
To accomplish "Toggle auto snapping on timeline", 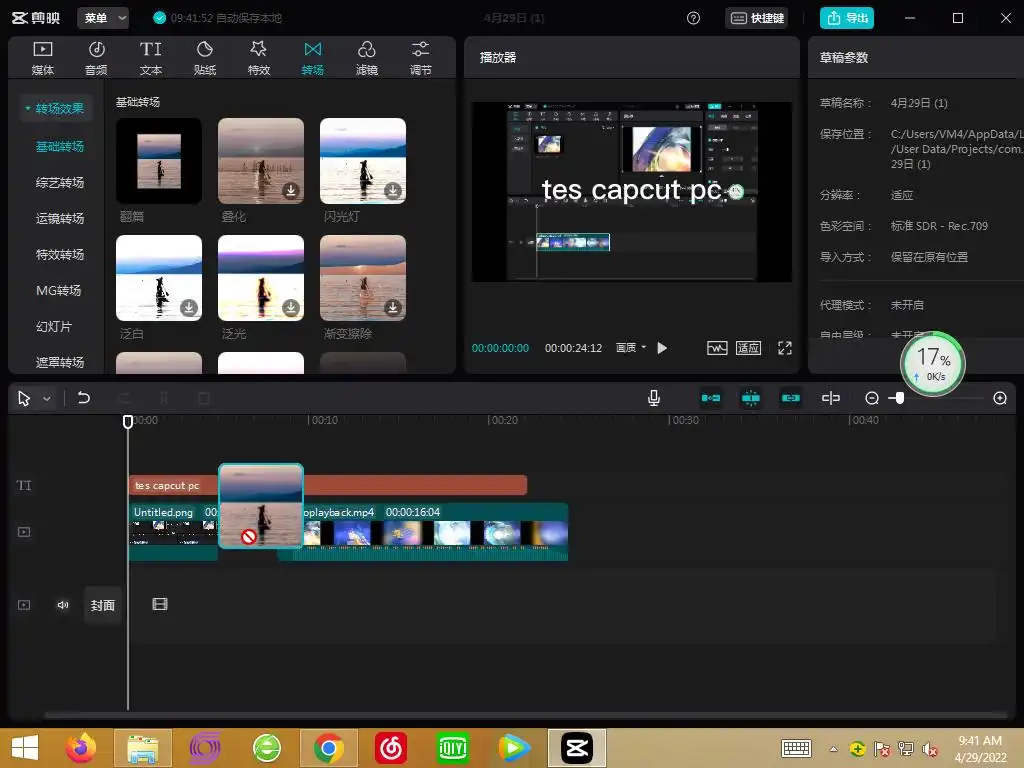I will (x=751, y=398).
